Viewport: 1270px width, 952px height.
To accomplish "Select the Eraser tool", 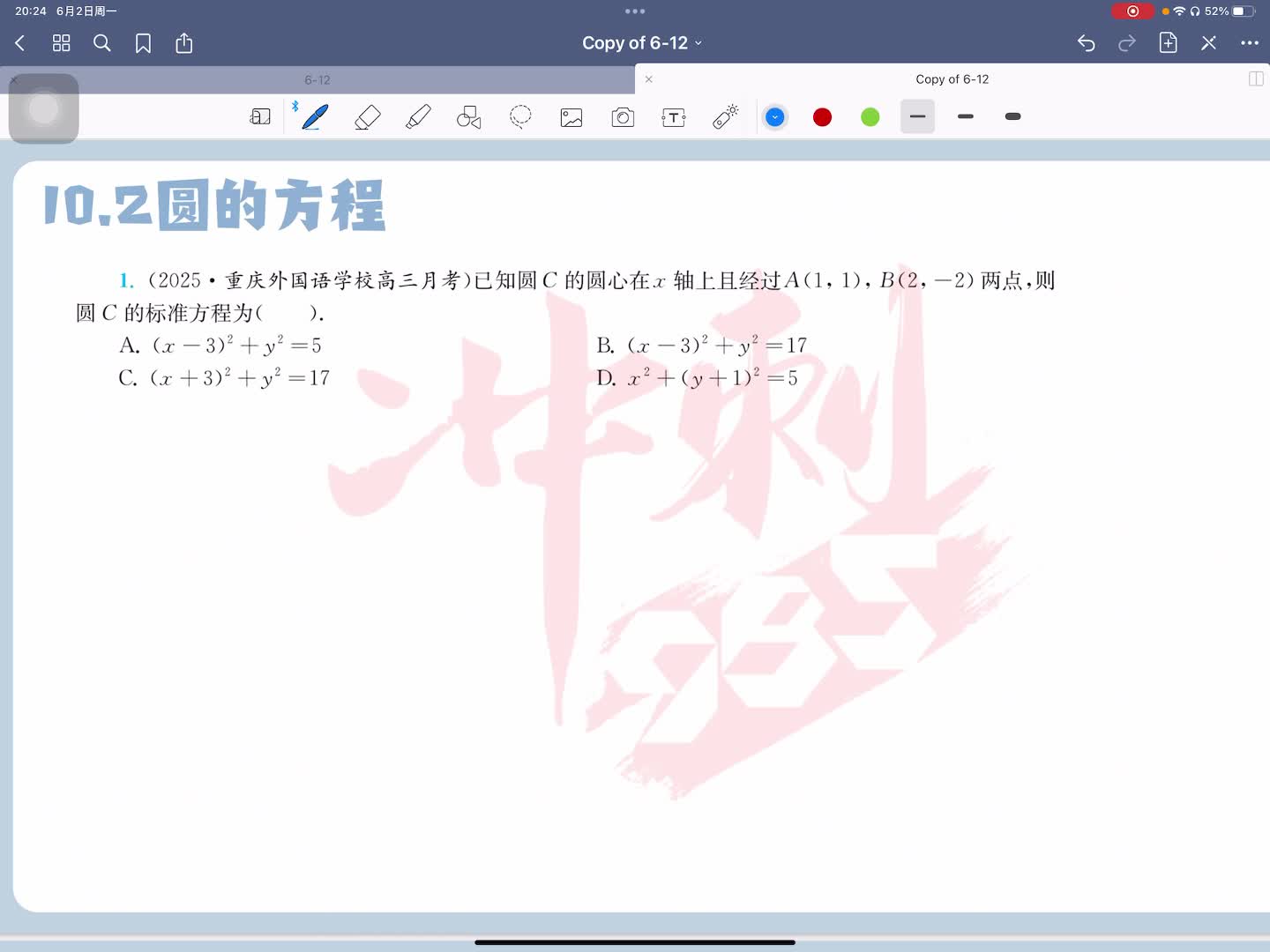I will coord(367,117).
